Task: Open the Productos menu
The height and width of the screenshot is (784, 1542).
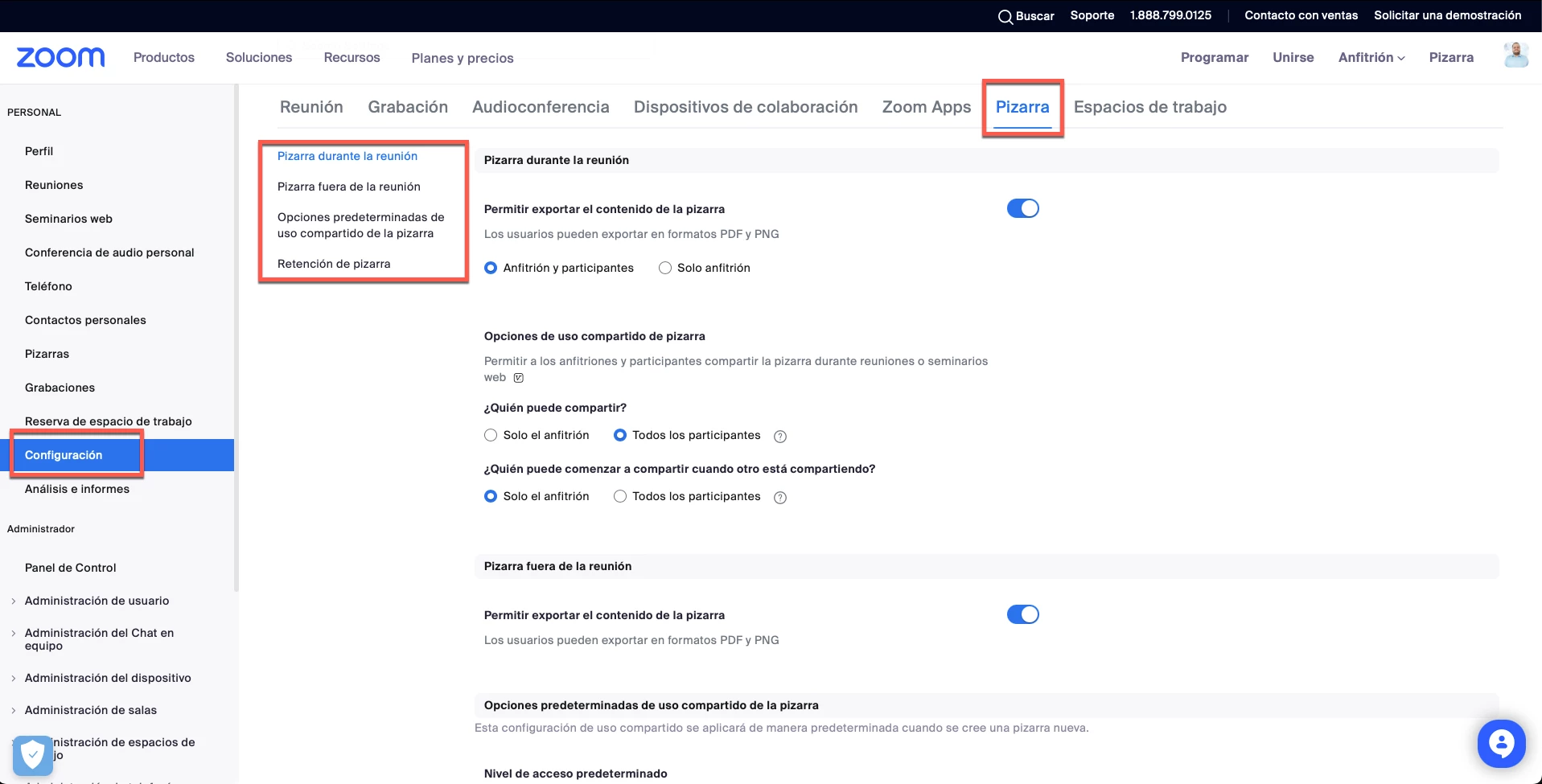Action: click(x=164, y=57)
